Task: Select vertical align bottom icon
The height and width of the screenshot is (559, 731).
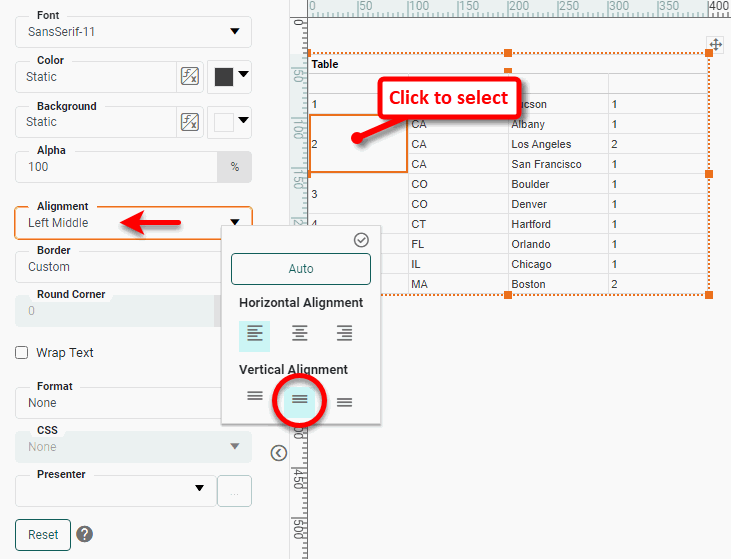Action: [345, 402]
